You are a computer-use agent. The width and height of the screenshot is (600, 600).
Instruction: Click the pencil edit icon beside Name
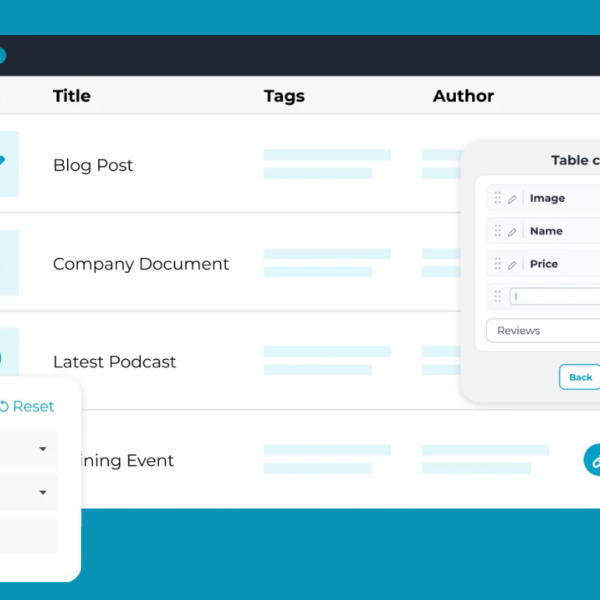tap(512, 232)
